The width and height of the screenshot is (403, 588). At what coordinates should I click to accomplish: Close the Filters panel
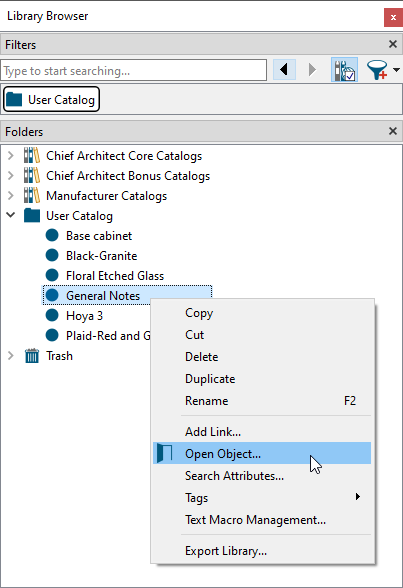(x=393, y=44)
